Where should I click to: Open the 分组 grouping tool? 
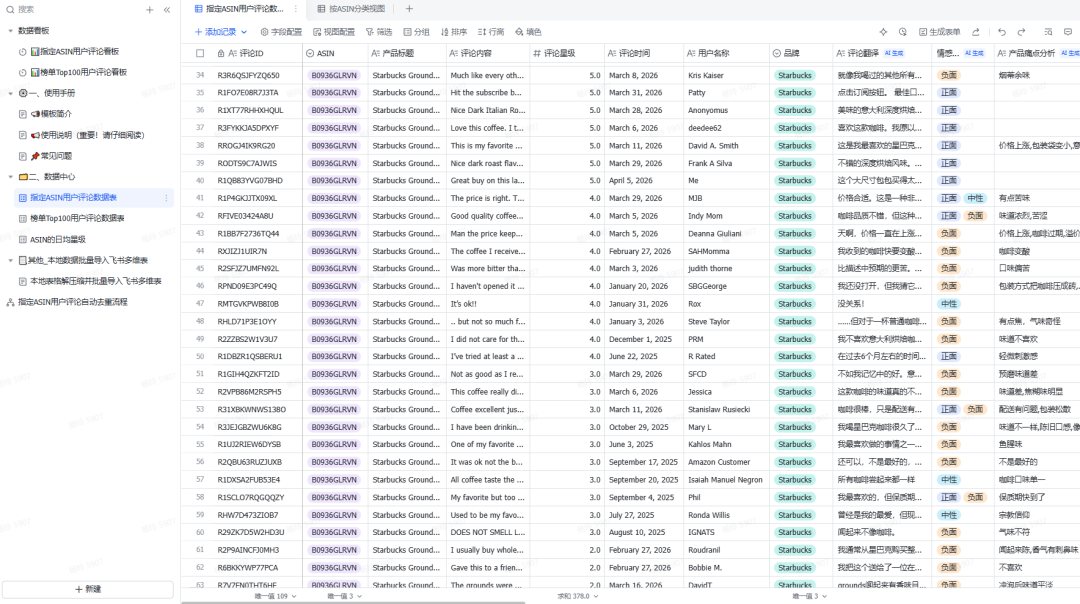point(416,32)
